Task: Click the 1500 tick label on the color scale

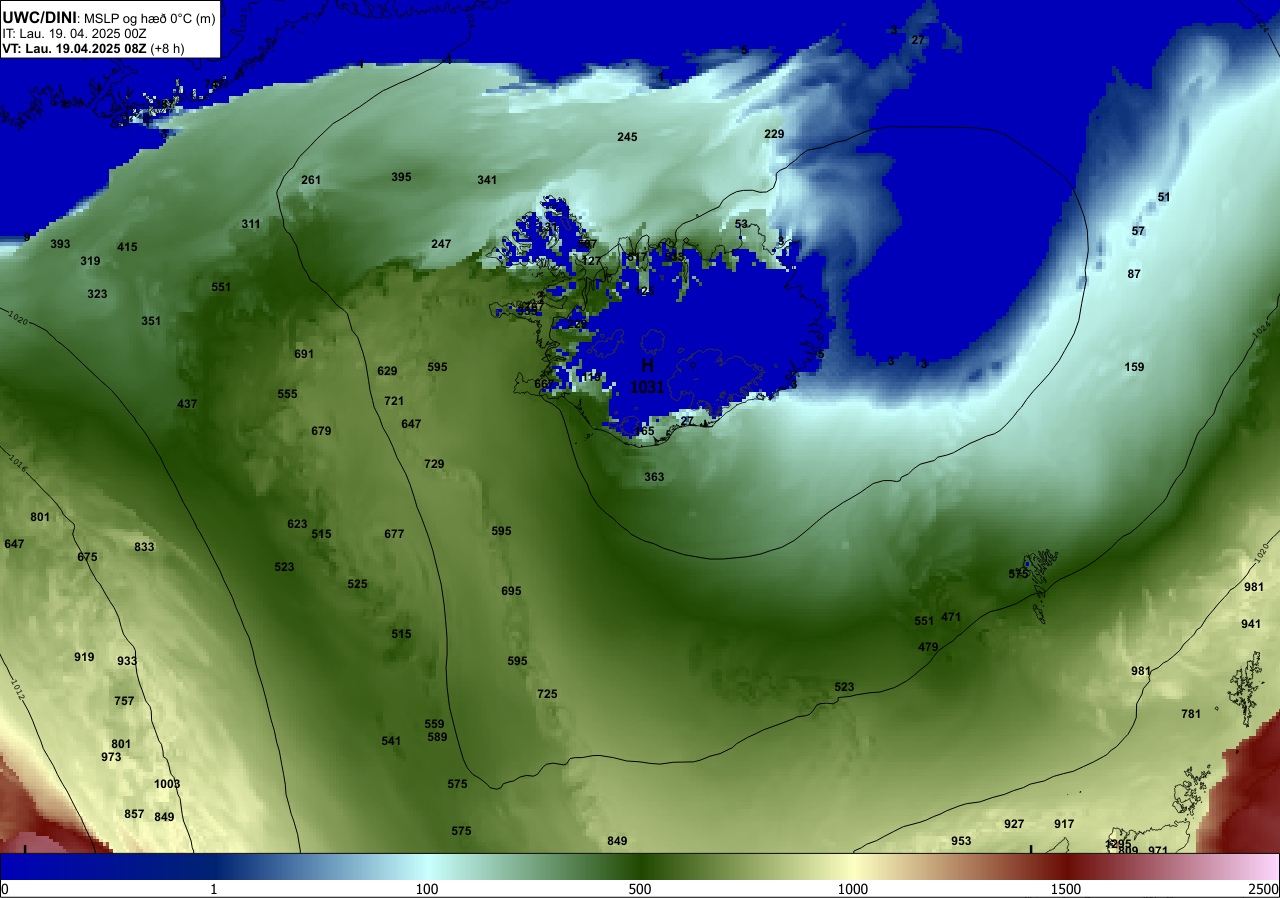Action: [1065, 889]
